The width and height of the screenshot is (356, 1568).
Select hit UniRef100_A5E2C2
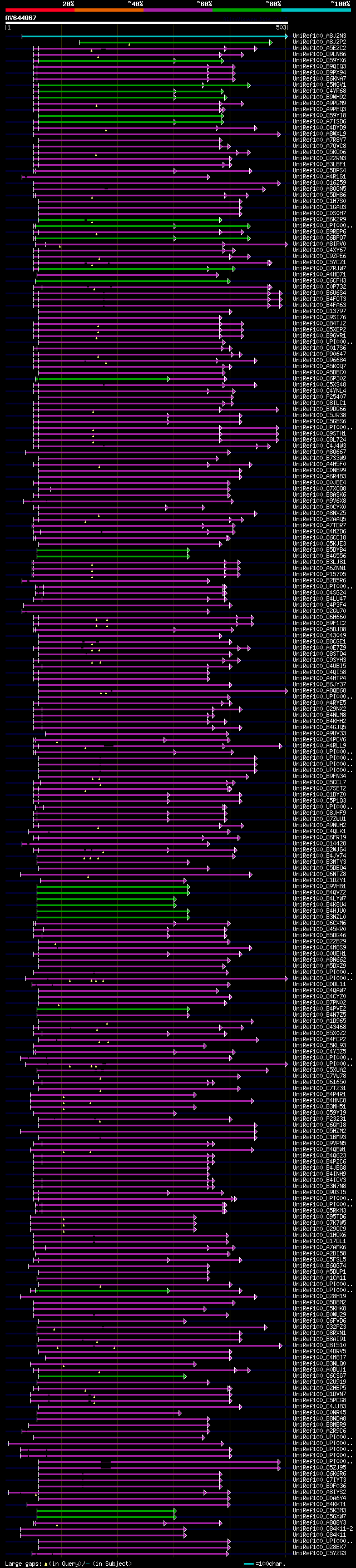319,49
